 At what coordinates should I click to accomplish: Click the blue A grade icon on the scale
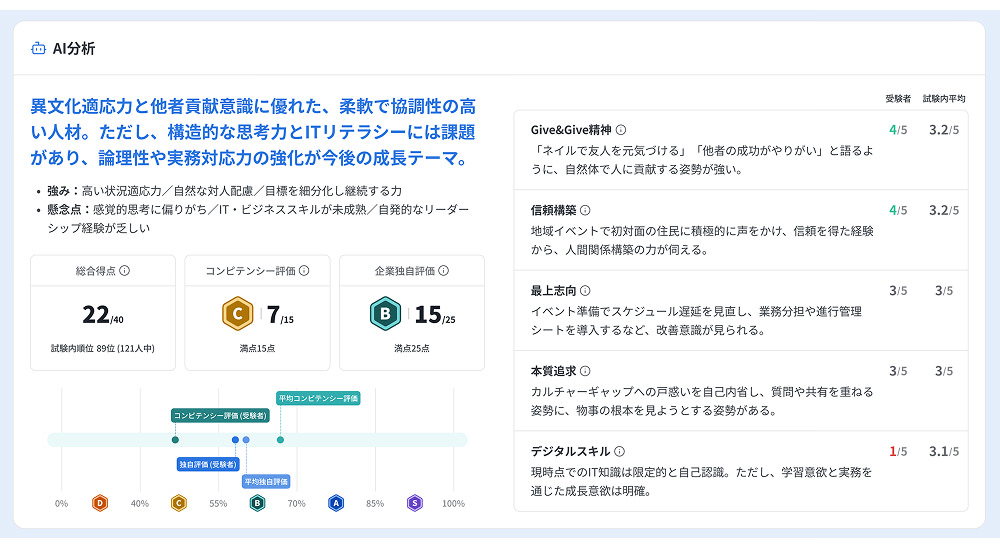click(336, 503)
